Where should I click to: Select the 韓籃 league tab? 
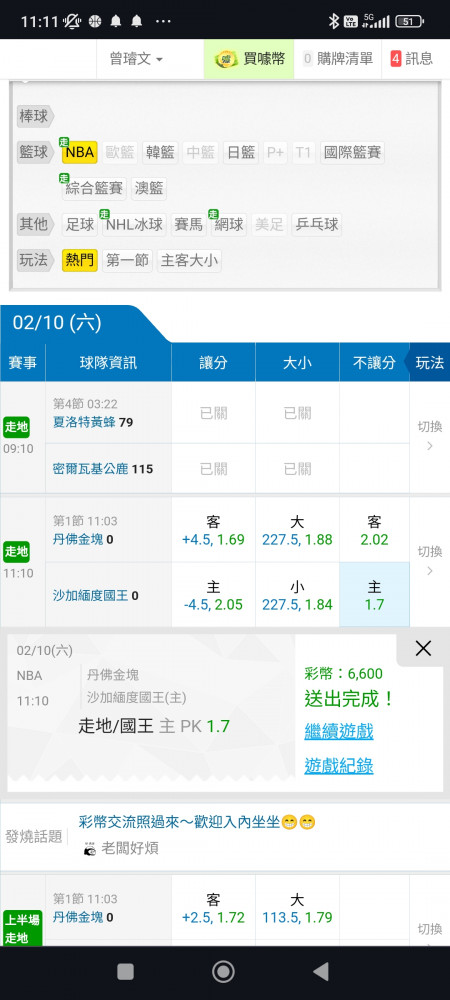coord(160,153)
